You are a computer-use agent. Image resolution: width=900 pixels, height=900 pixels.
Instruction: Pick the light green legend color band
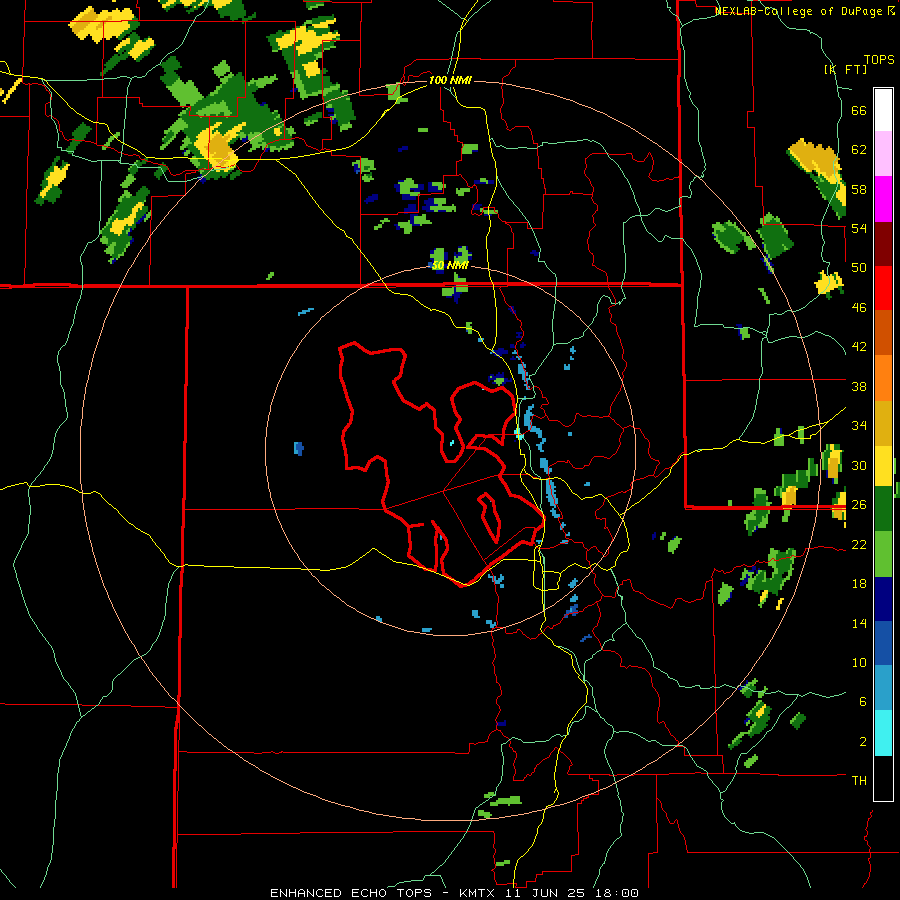(x=883, y=554)
